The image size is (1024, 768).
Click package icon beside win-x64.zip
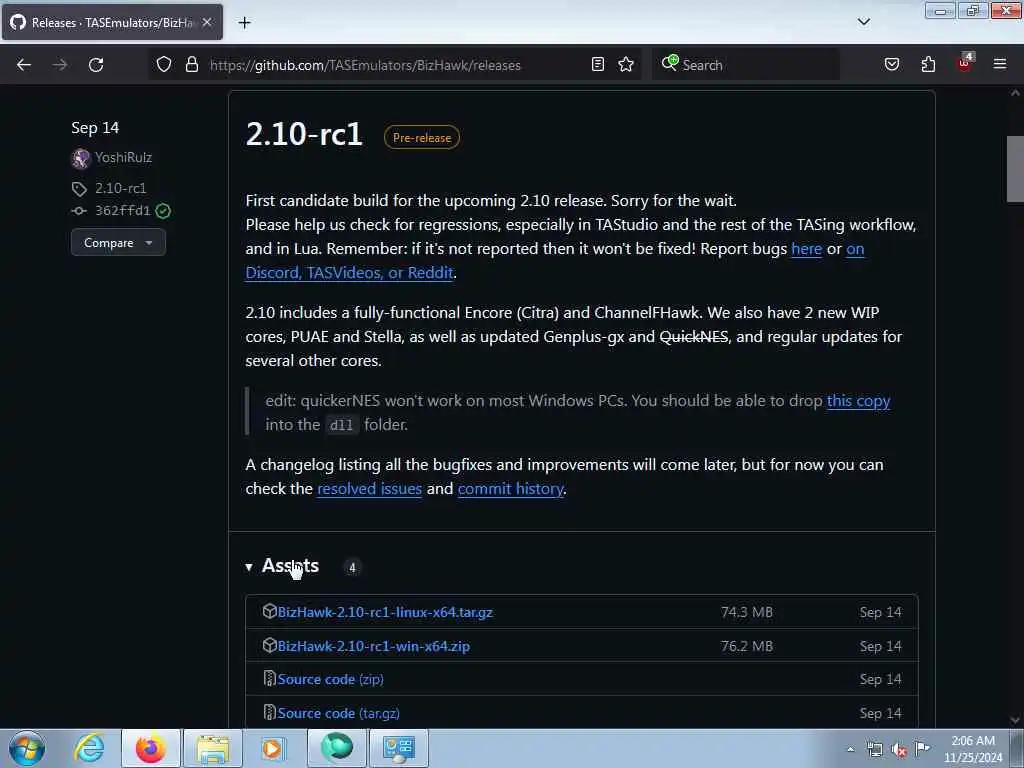[270, 645]
